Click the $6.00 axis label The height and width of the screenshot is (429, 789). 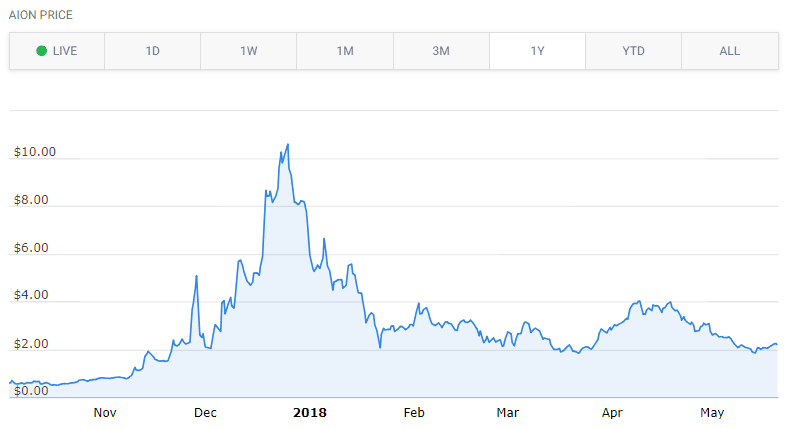click(31, 247)
